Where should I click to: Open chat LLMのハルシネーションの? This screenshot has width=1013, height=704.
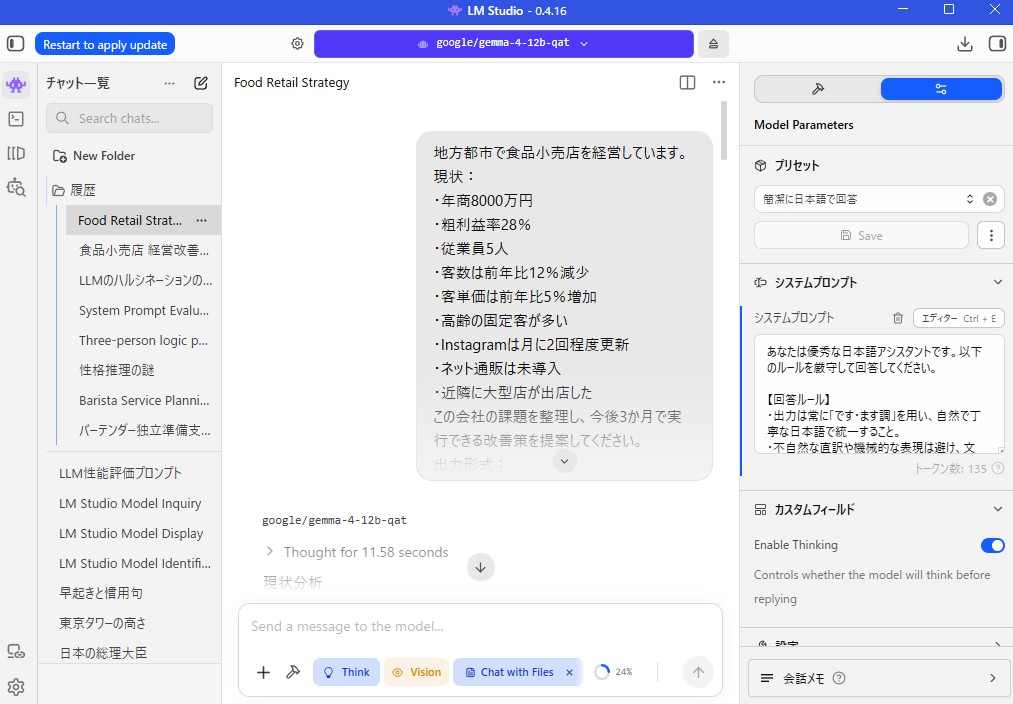[143, 280]
